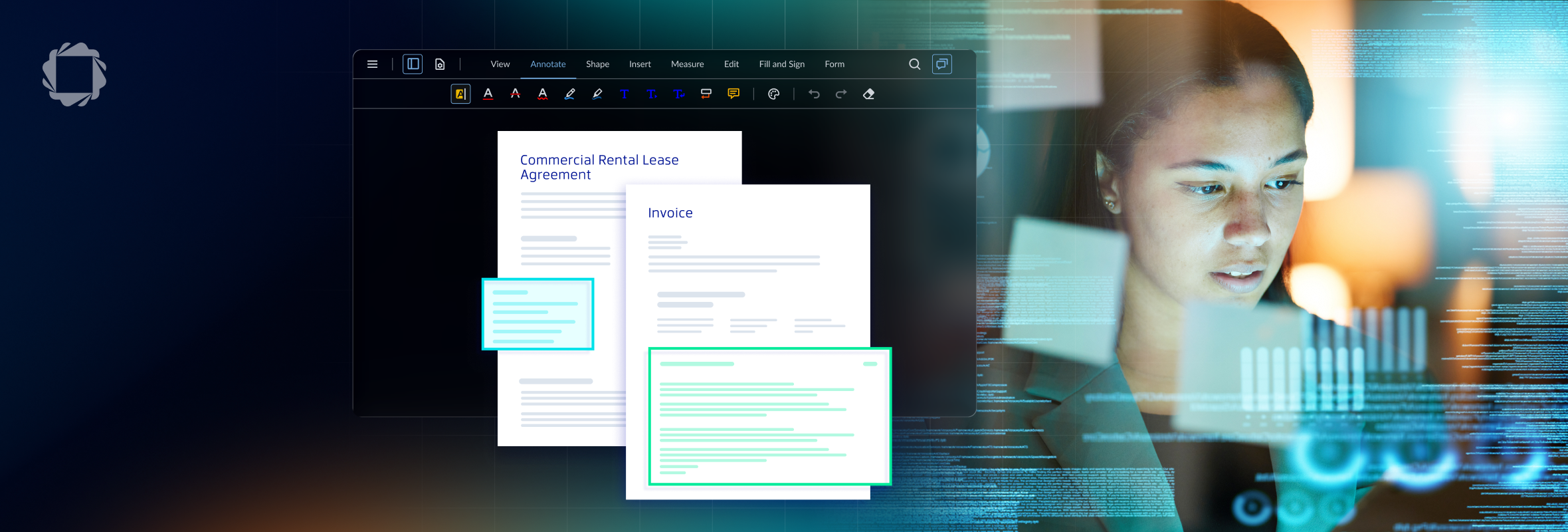Click the Invoice document heading
Image resolution: width=1568 pixels, height=532 pixels.
(670, 213)
